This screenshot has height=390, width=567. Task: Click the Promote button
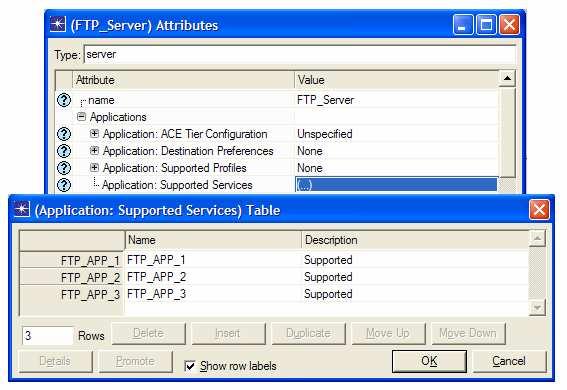tap(135, 361)
